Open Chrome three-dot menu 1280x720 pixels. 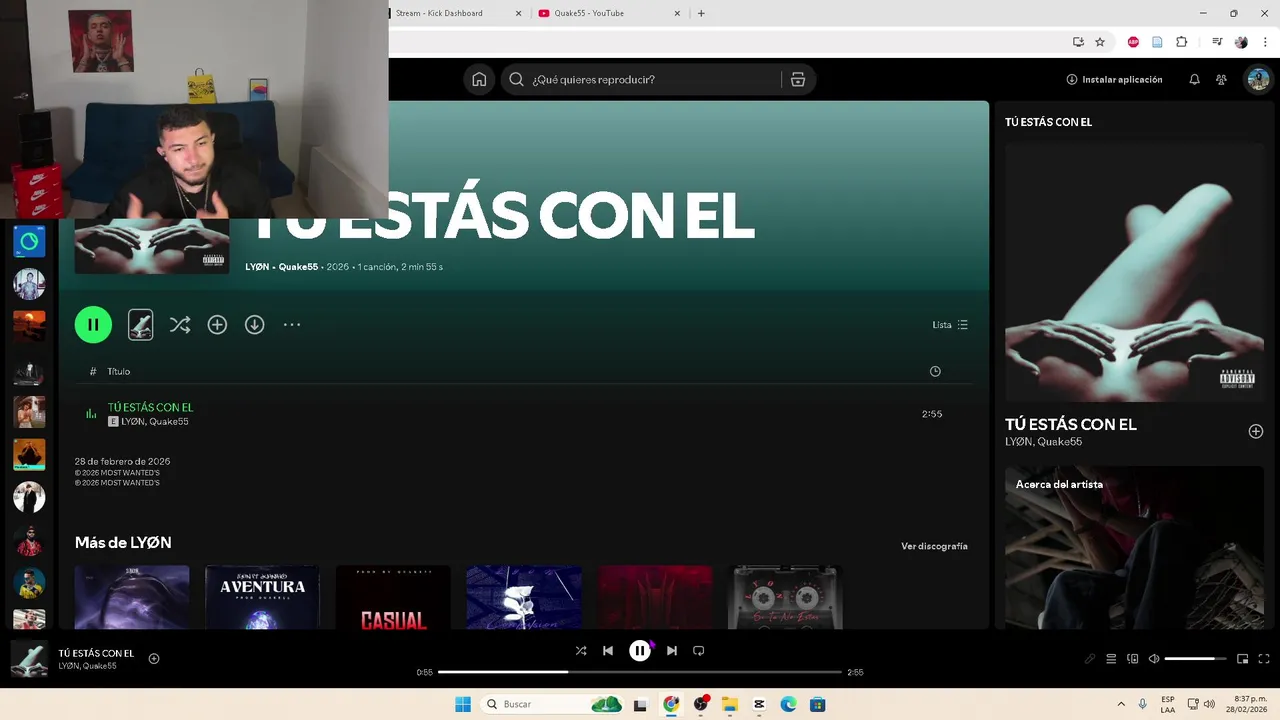tap(1265, 42)
